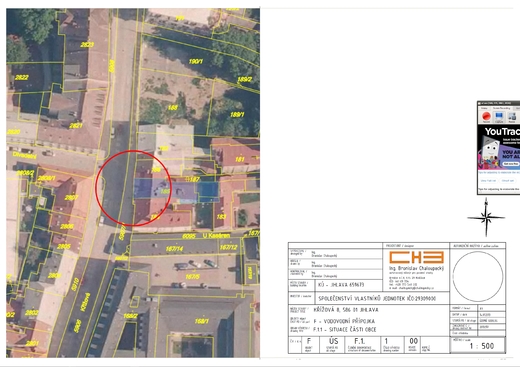Click parcel label 190/1 on map
The width and height of the screenshot is (520, 367).
point(195,61)
